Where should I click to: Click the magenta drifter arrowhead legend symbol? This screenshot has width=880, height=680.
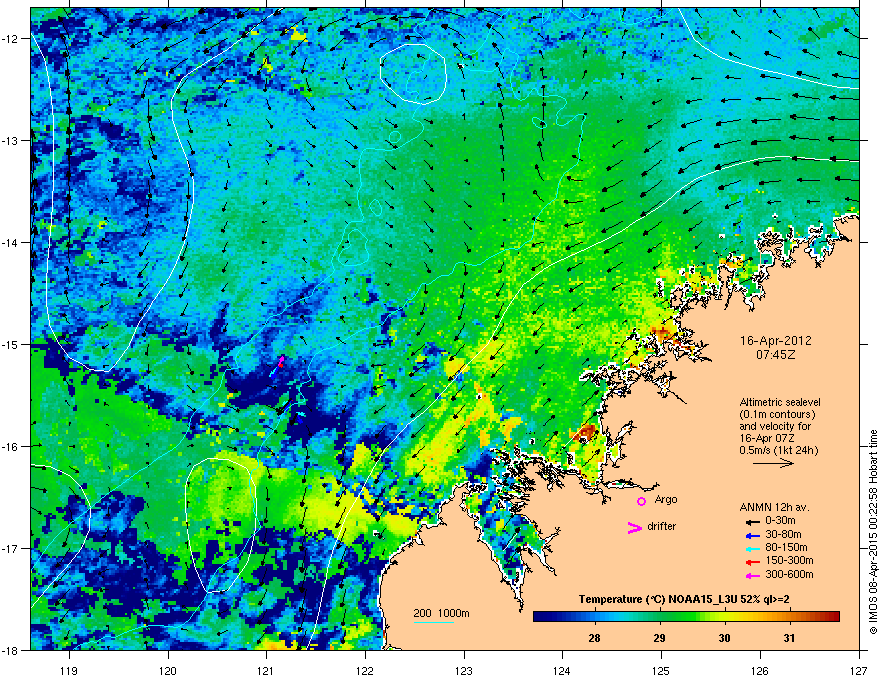pyautogui.click(x=635, y=527)
